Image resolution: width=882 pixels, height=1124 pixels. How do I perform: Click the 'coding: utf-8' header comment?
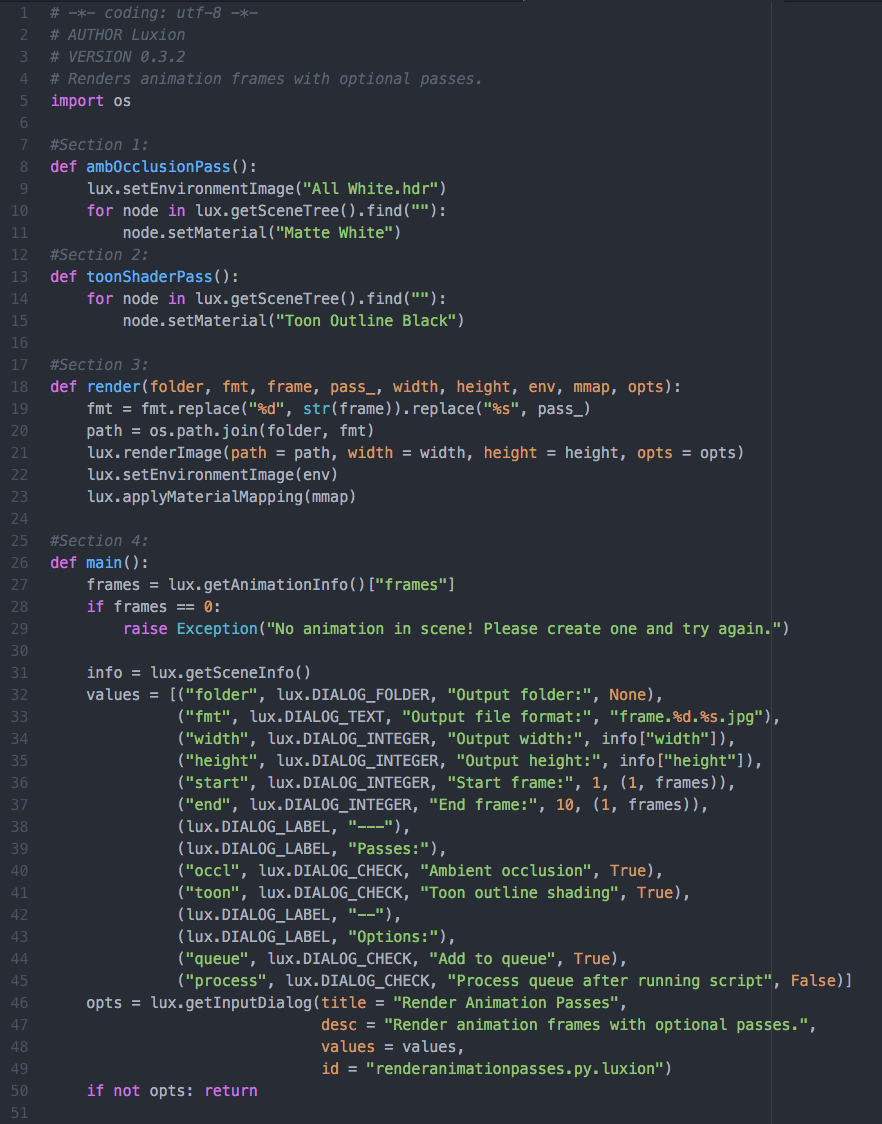(x=154, y=12)
